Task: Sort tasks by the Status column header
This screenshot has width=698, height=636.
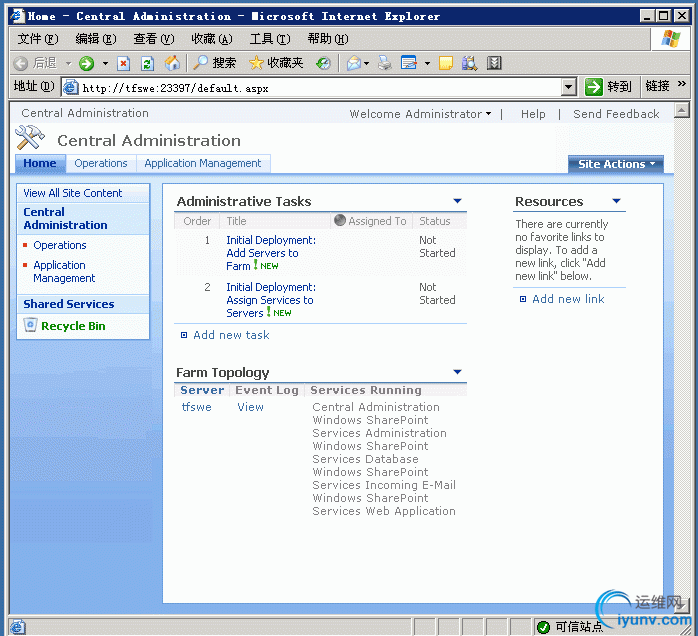Action: coord(434,221)
